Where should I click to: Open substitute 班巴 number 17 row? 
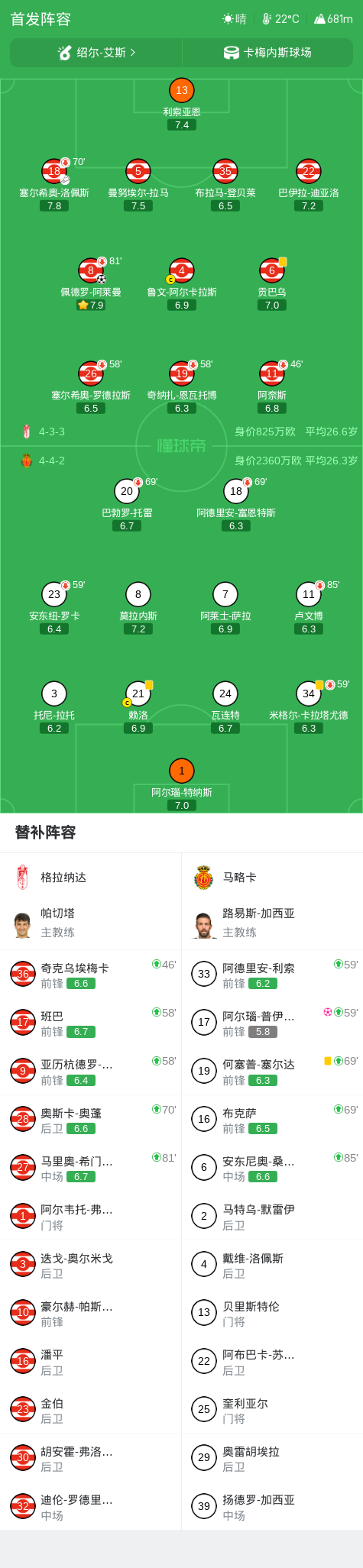tap(91, 1023)
